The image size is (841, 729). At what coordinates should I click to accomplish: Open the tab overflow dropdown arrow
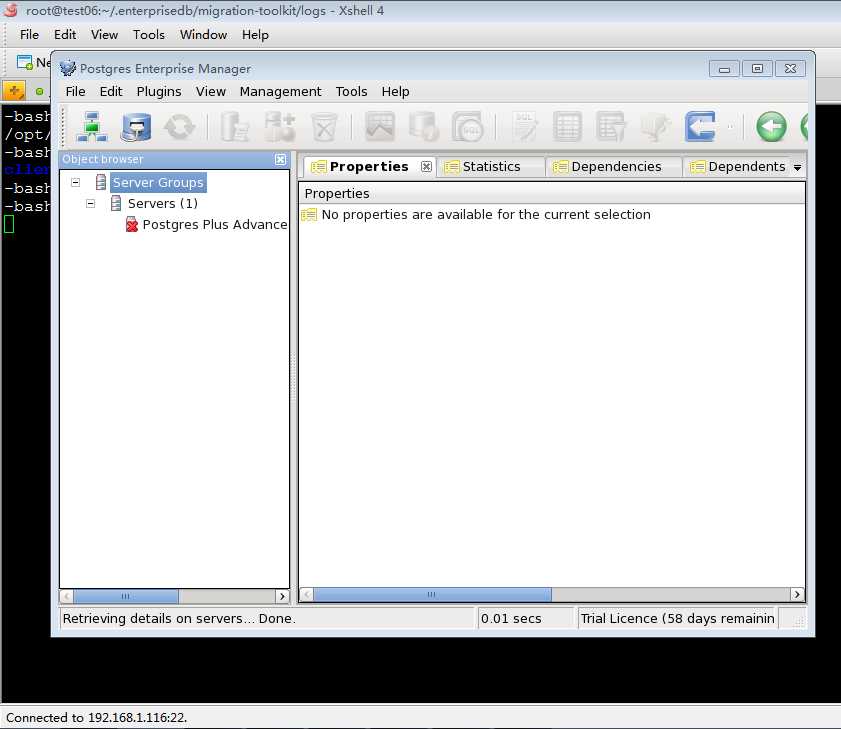pyautogui.click(x=798, y=167)
